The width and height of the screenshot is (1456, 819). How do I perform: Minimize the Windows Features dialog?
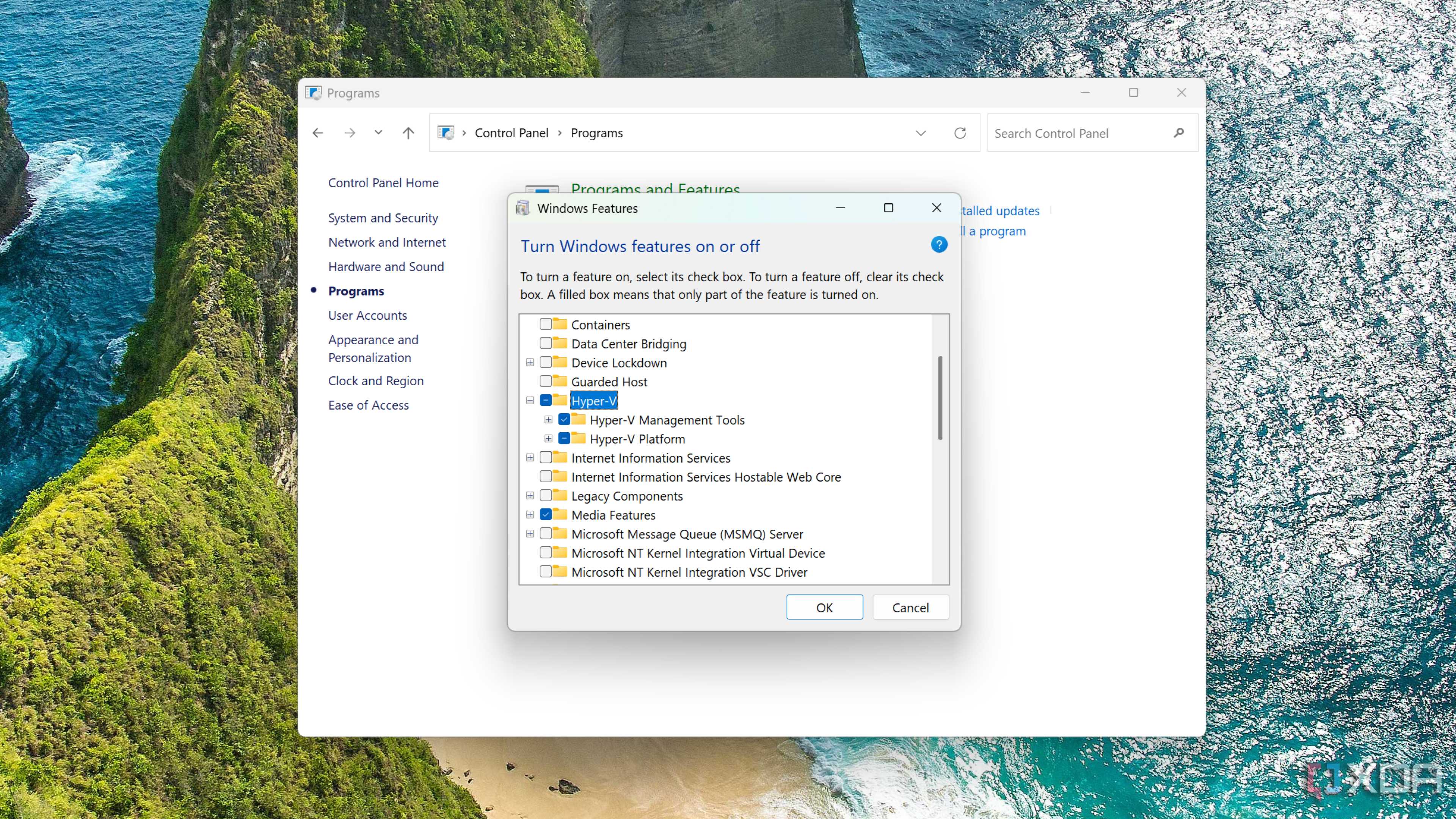point(841,208)
